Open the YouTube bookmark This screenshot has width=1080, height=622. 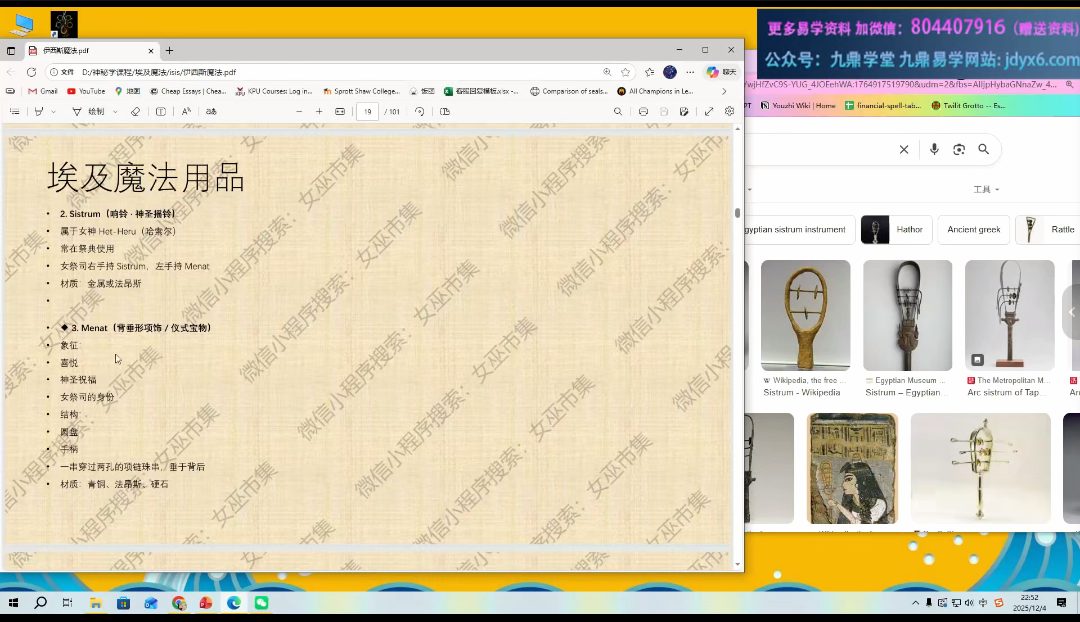[86, 91]
